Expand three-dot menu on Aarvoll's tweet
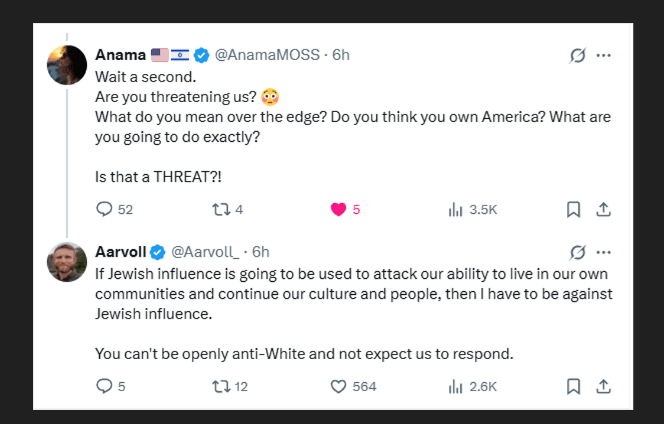Viewport: 664px width, 424px height. click(x=603, y=252)
